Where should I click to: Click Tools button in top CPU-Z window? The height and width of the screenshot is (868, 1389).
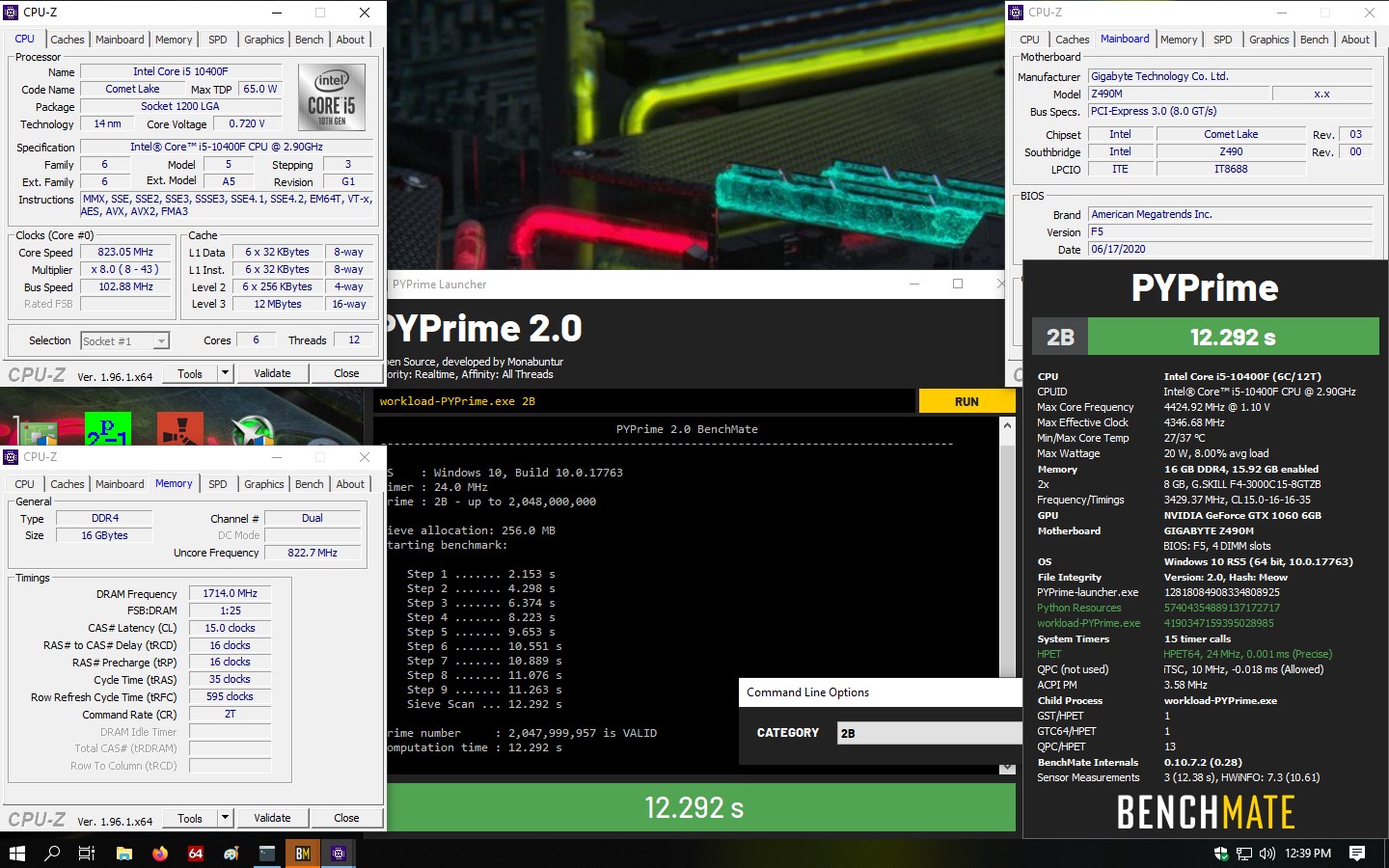pyautogui.click(x=190, y=373)
